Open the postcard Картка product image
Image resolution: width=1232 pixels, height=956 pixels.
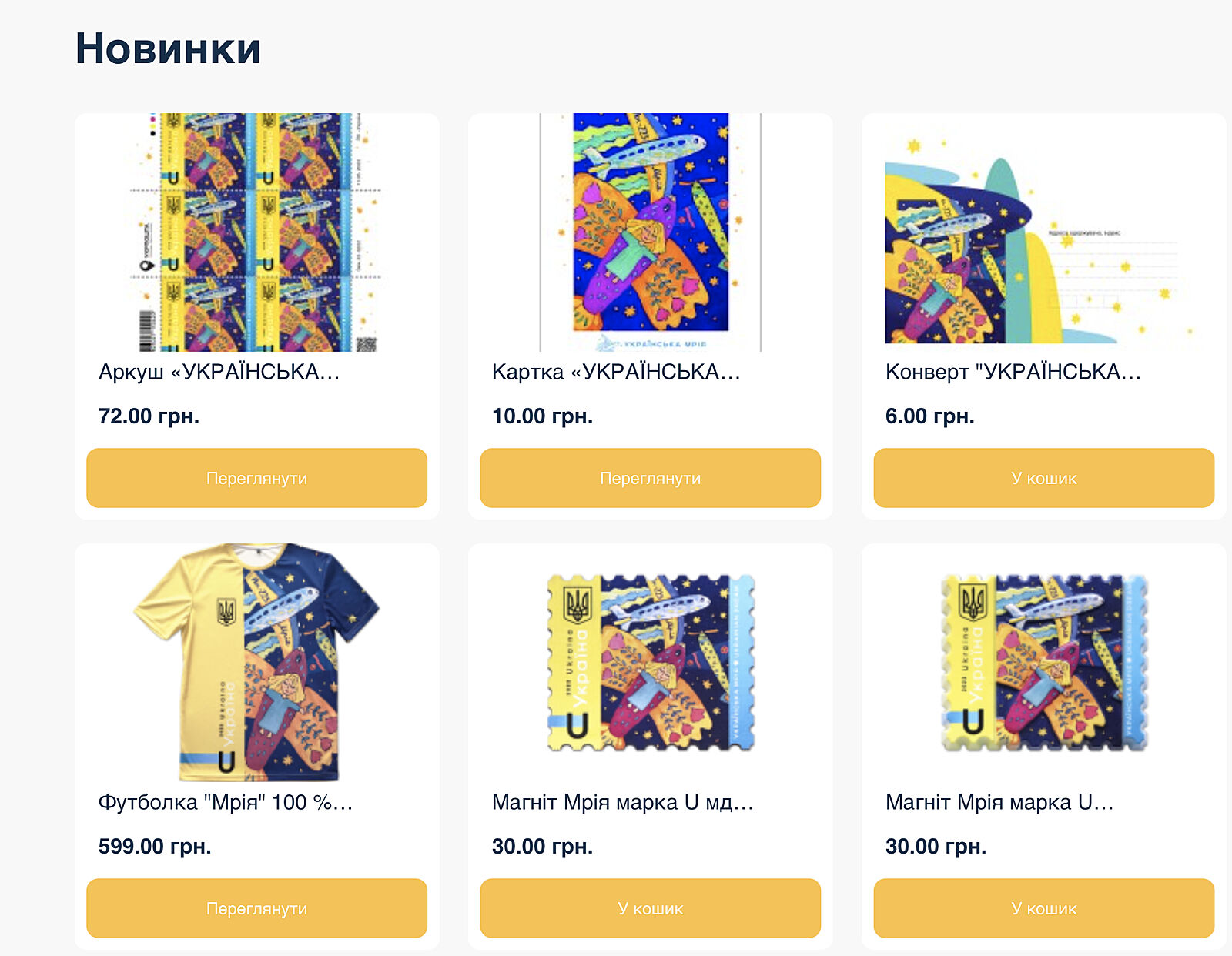coord(650,232)
